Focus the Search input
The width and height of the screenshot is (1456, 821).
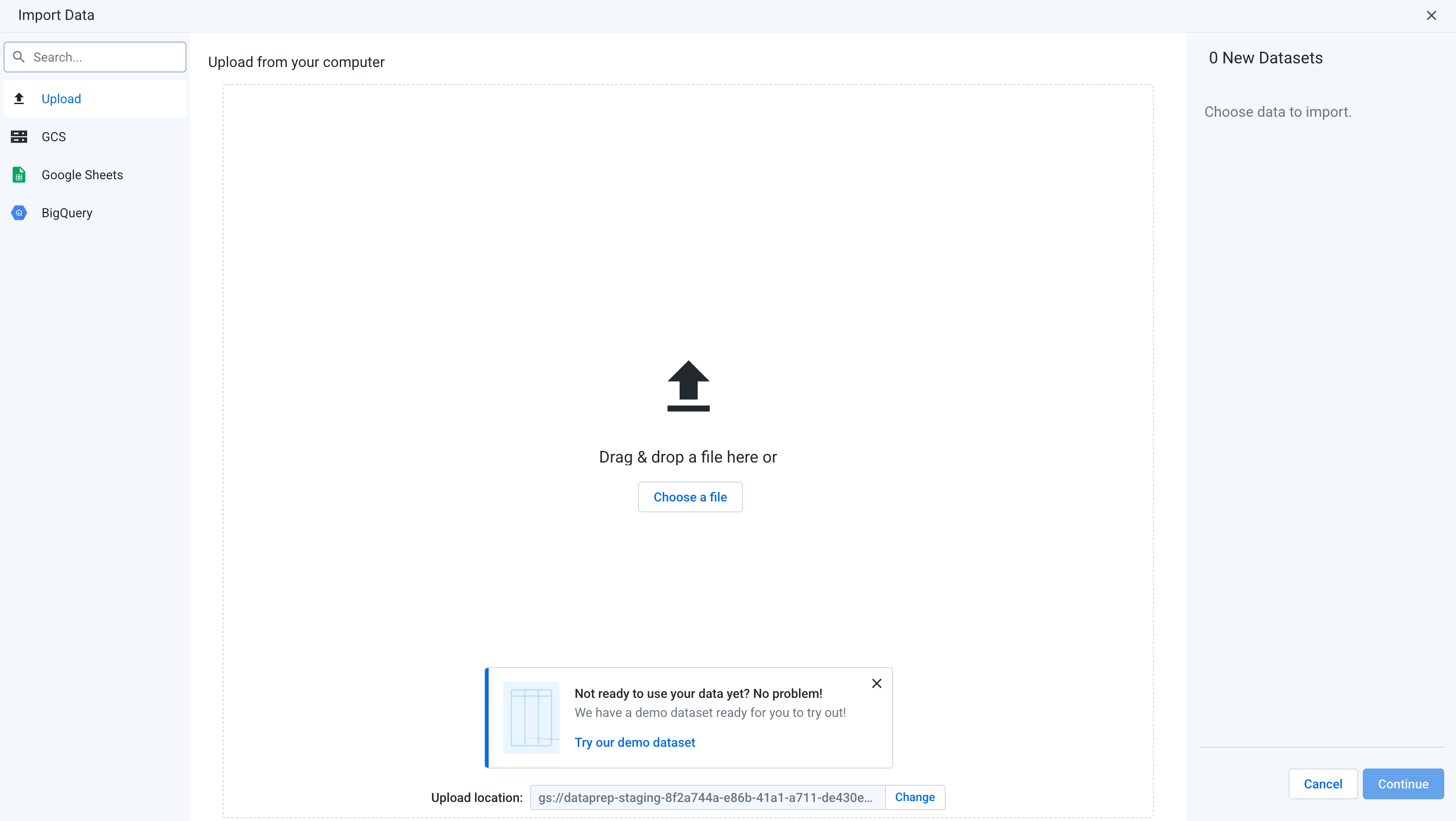point(95,57)
